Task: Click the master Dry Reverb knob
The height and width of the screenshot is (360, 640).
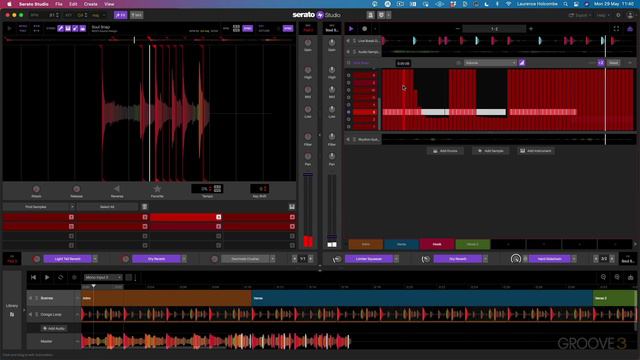Action: click(x=426, y=259)
